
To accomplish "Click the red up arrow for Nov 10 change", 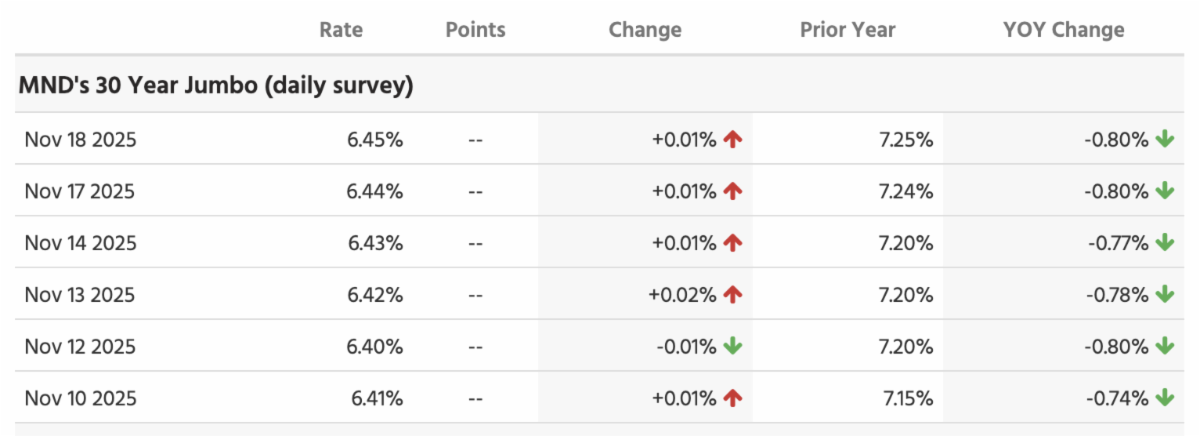I will [x=733, y=399].
